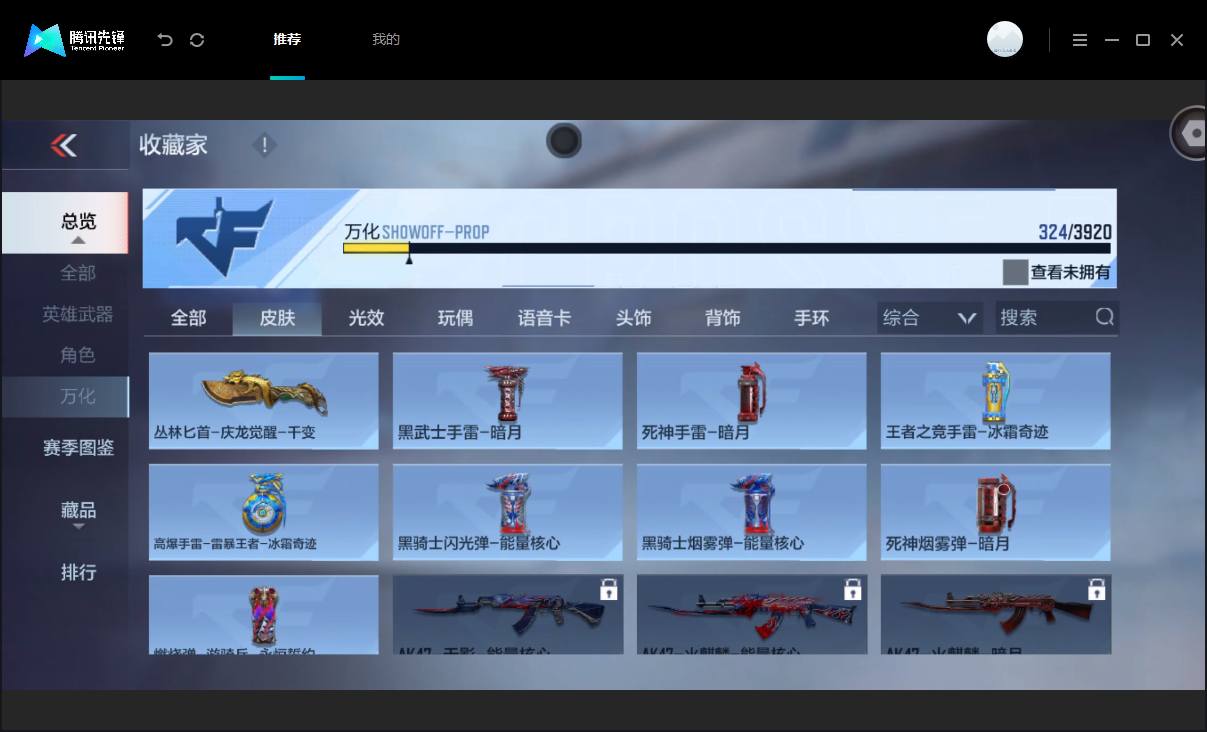The width and height of the screenshot is (1207, 732).
Task: Select the 全部 category tab
Action: pos(188,318)
